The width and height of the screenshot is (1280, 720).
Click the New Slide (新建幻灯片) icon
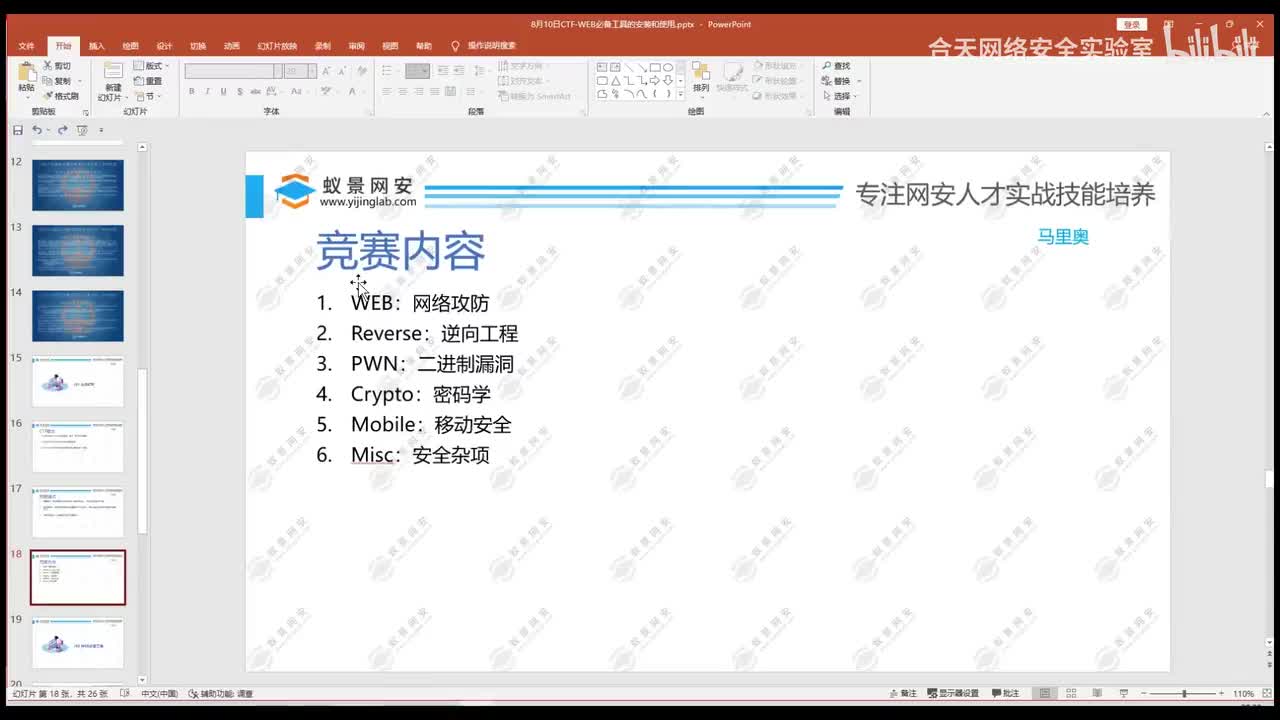[113, 72]
